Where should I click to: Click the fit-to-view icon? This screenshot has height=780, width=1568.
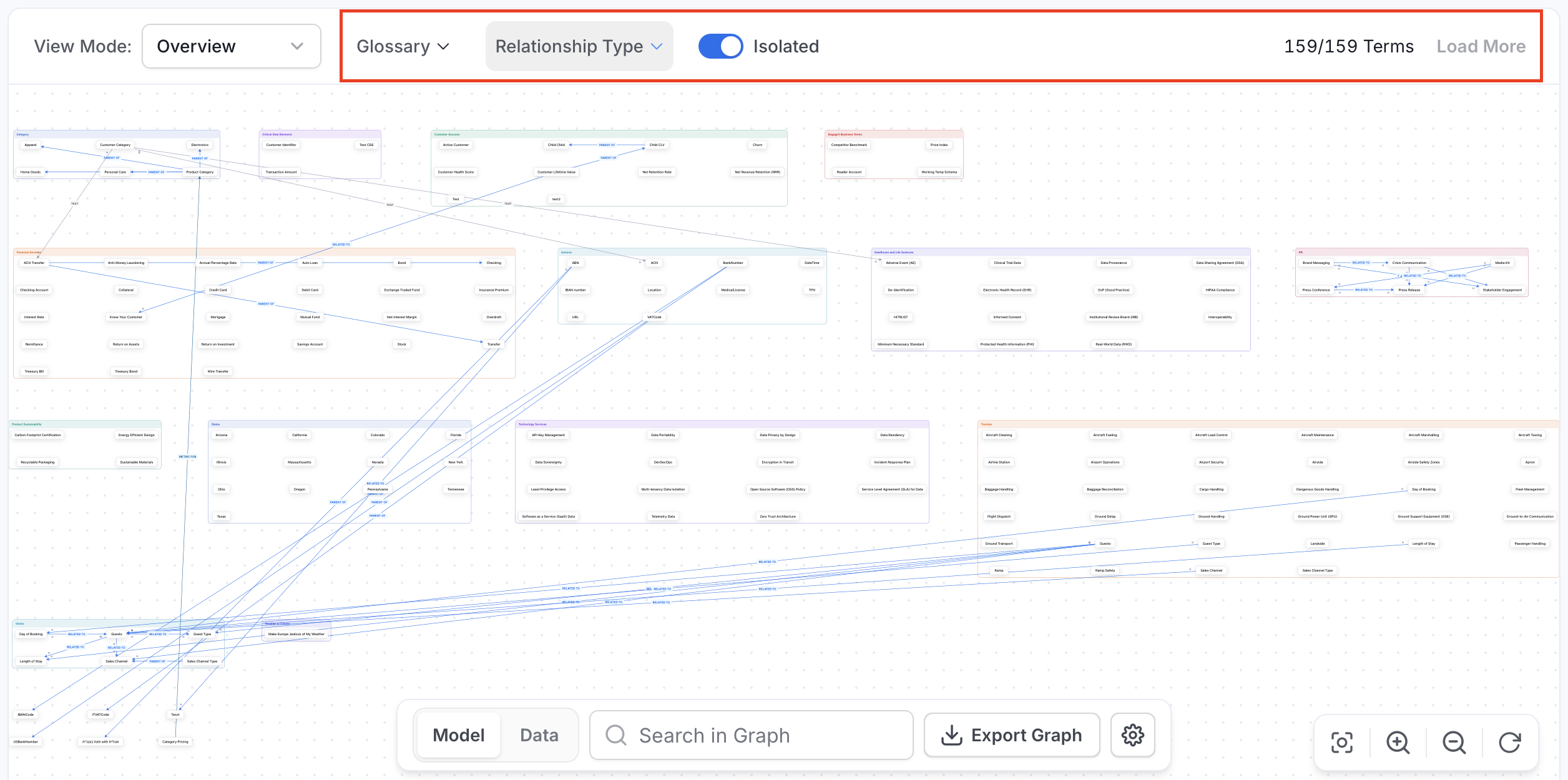point(1341,743)
